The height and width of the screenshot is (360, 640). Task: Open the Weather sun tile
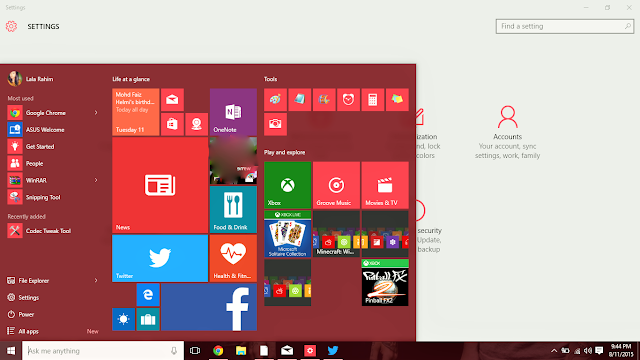tap(123, 319)
